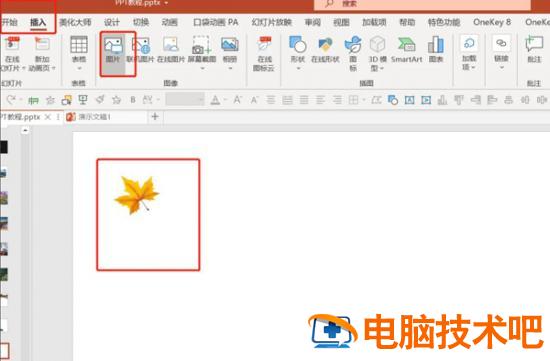Click the search box in title bar
Image resolution: width=550 pixels, height=361 pixels.
tap(422, 4)
